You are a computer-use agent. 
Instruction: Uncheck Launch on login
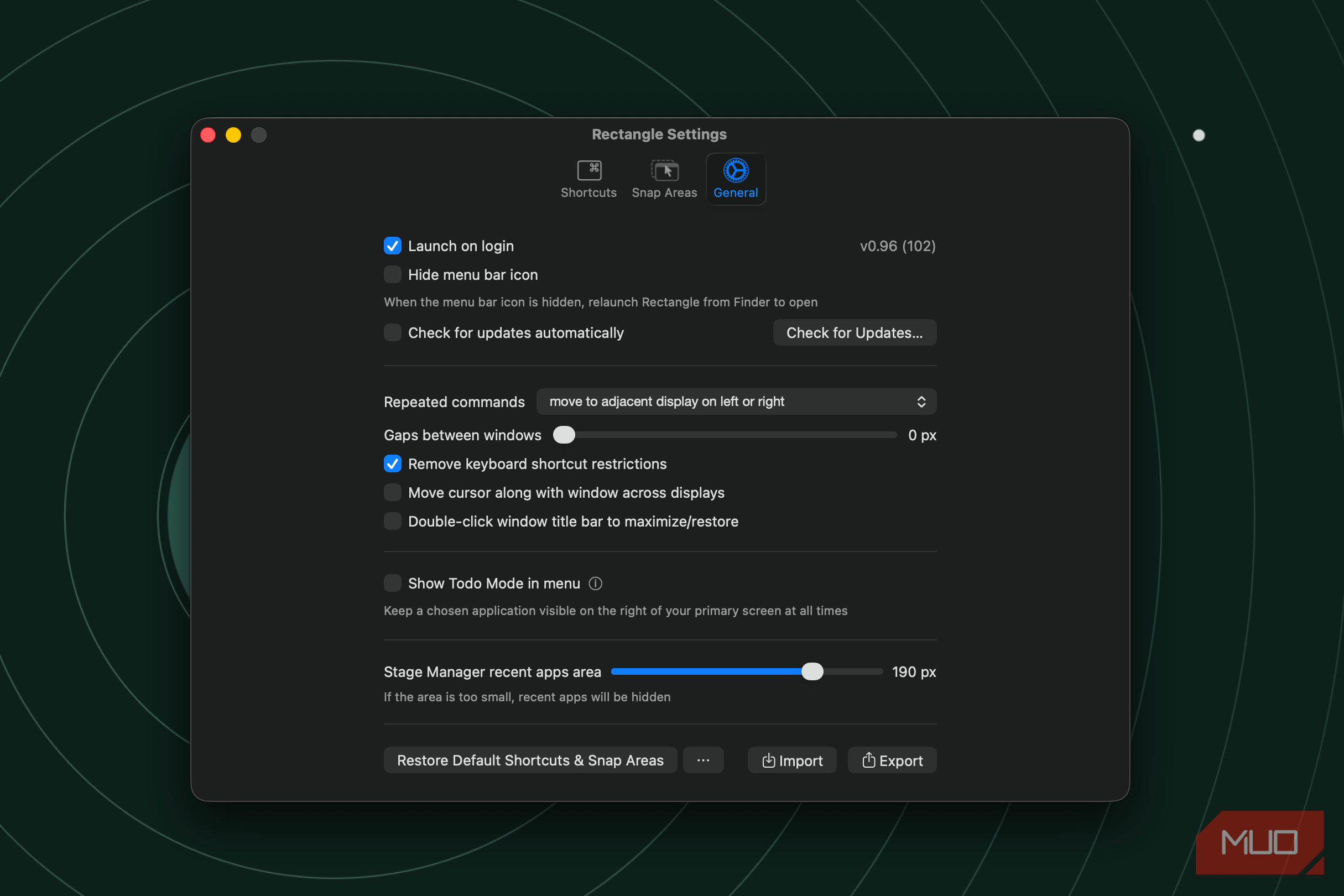[x=392, y=246]
